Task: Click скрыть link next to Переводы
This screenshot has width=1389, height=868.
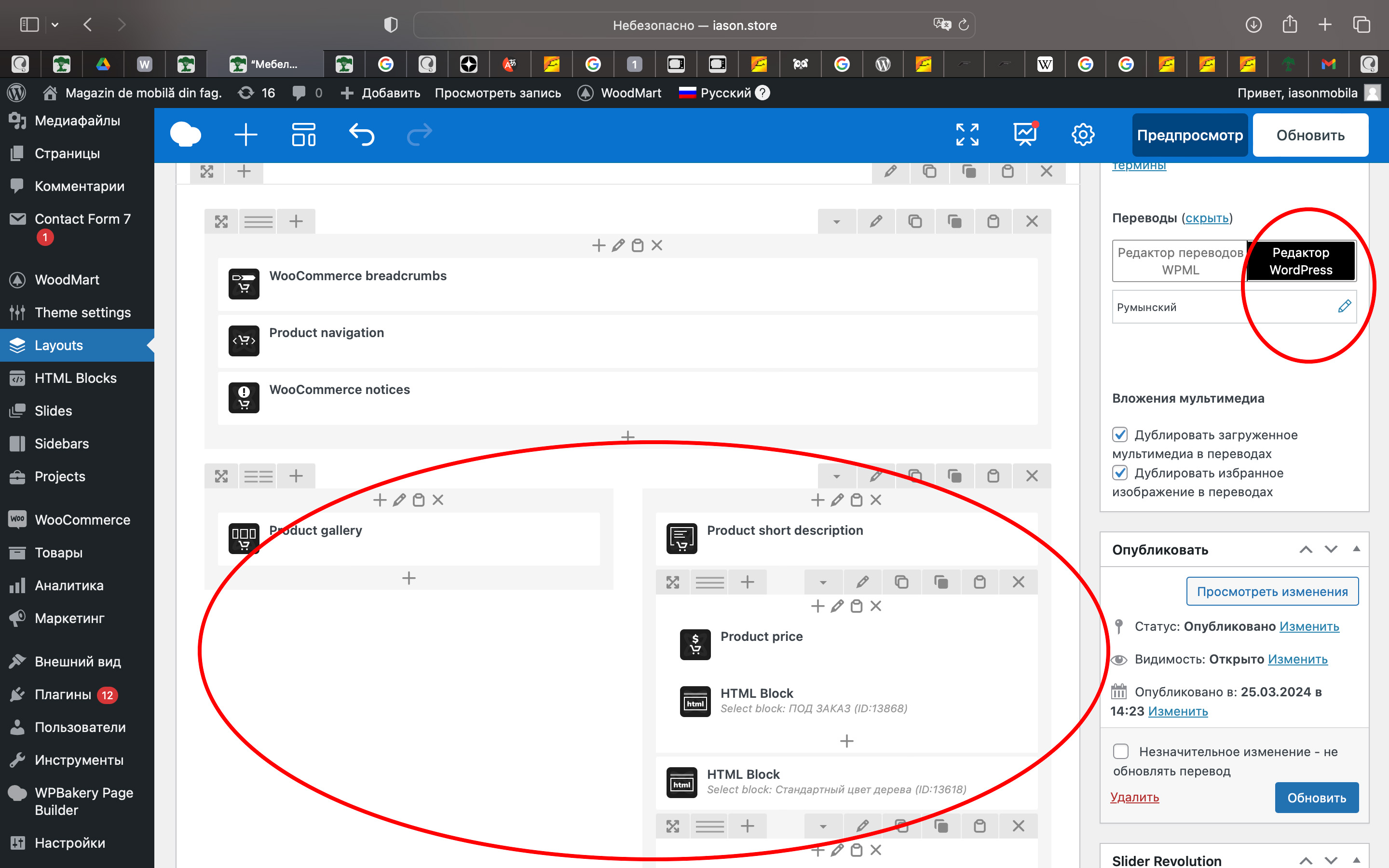Action: click(1207, 218)
